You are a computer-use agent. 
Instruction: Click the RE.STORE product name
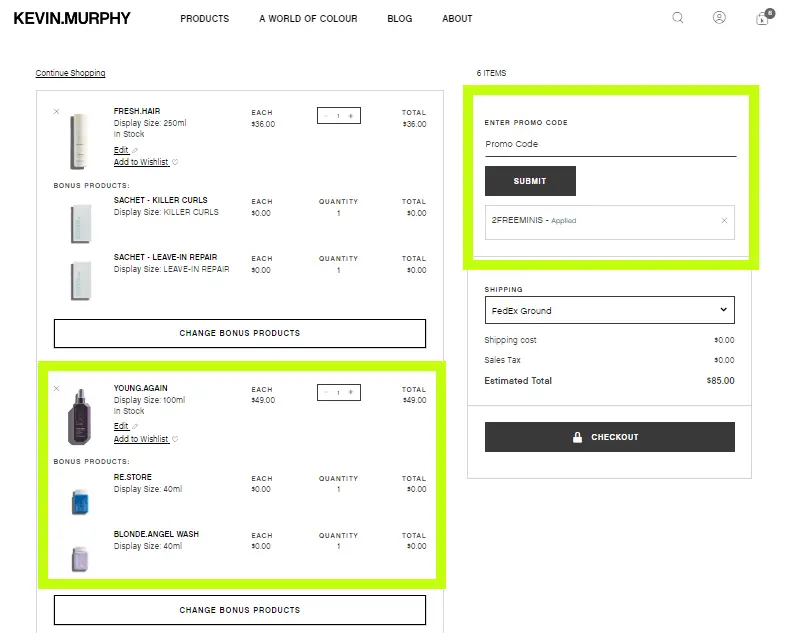(x=133, y=477)
